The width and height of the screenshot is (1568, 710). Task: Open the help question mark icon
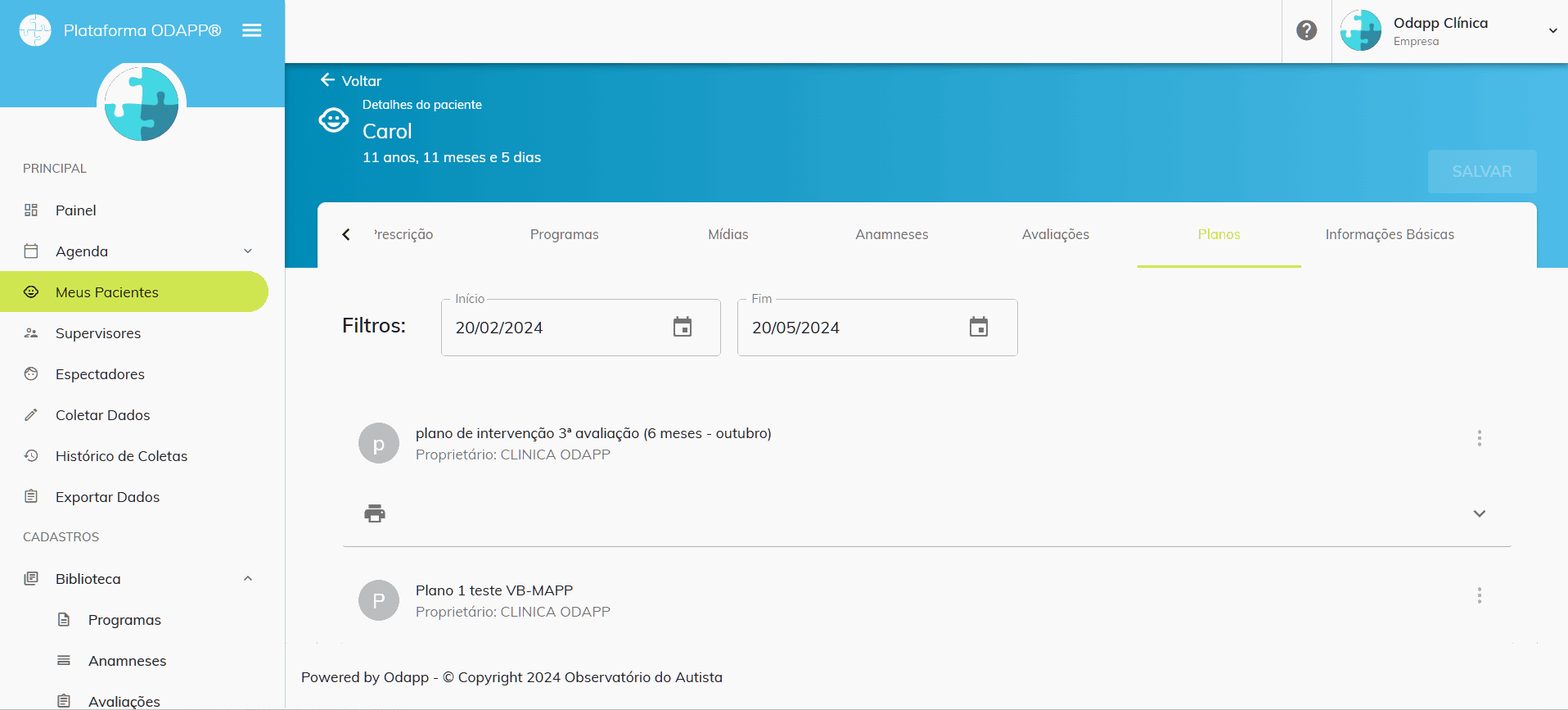tap(1307, 30)
